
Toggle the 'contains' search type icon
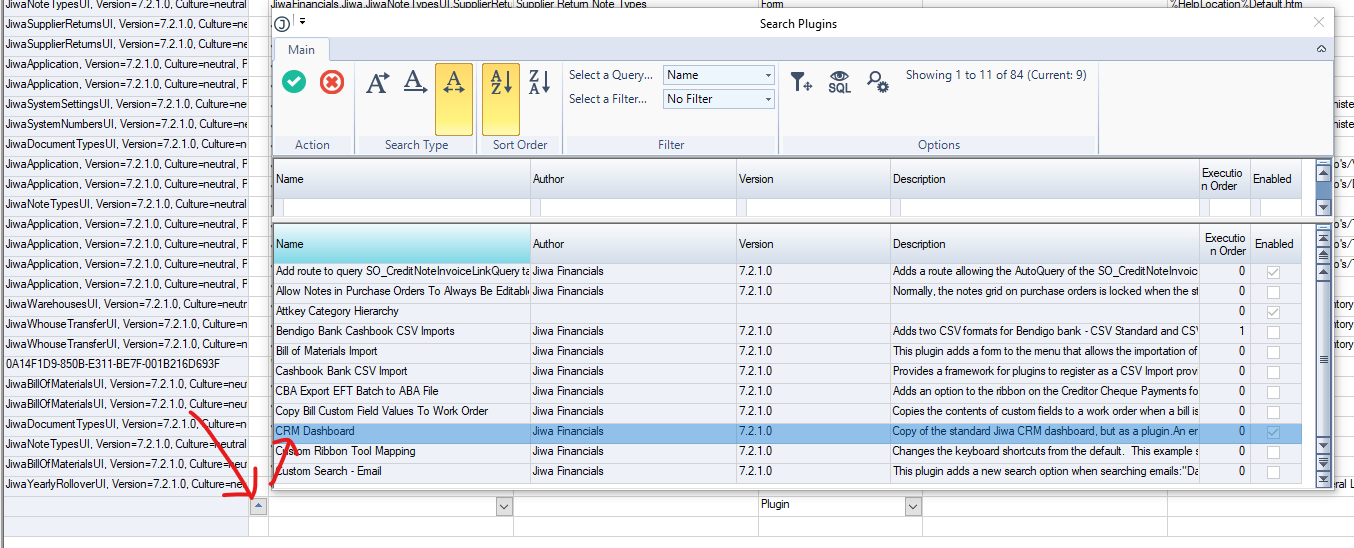coord(454,83)
